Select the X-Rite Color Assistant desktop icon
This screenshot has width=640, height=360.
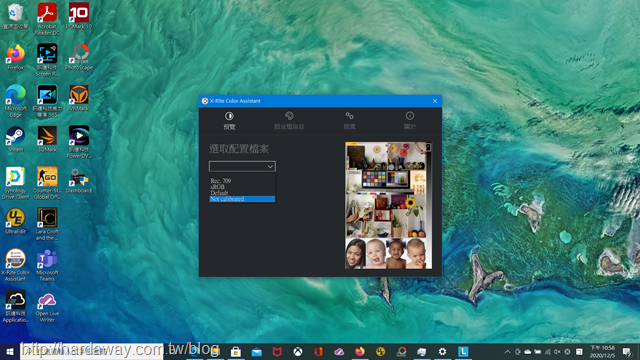tap(16, 265)
